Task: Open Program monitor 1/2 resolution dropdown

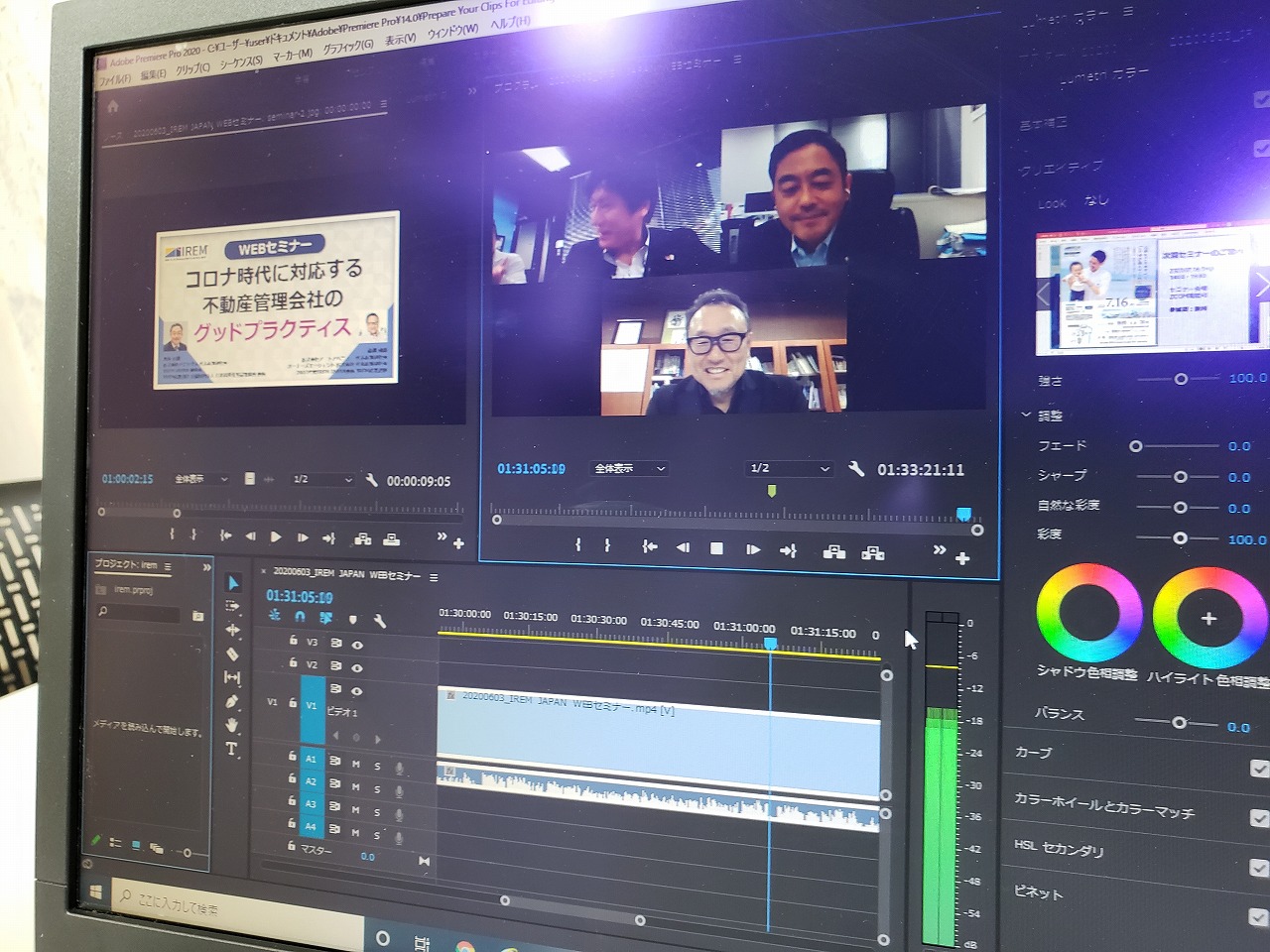Action: pos(789,468)
